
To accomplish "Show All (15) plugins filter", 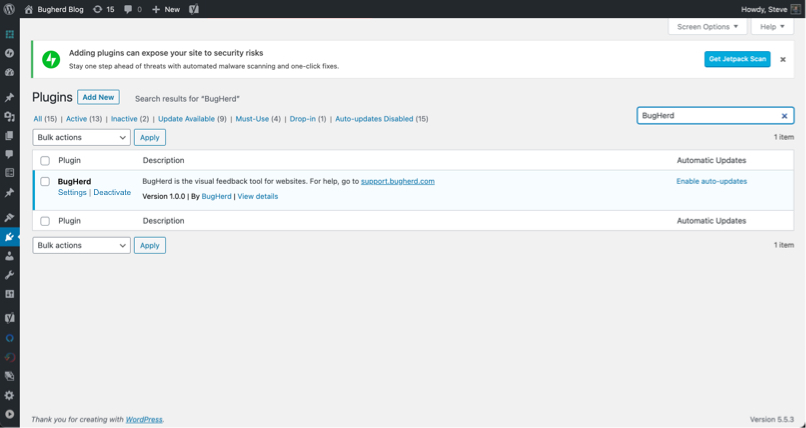I will [45, 119].
